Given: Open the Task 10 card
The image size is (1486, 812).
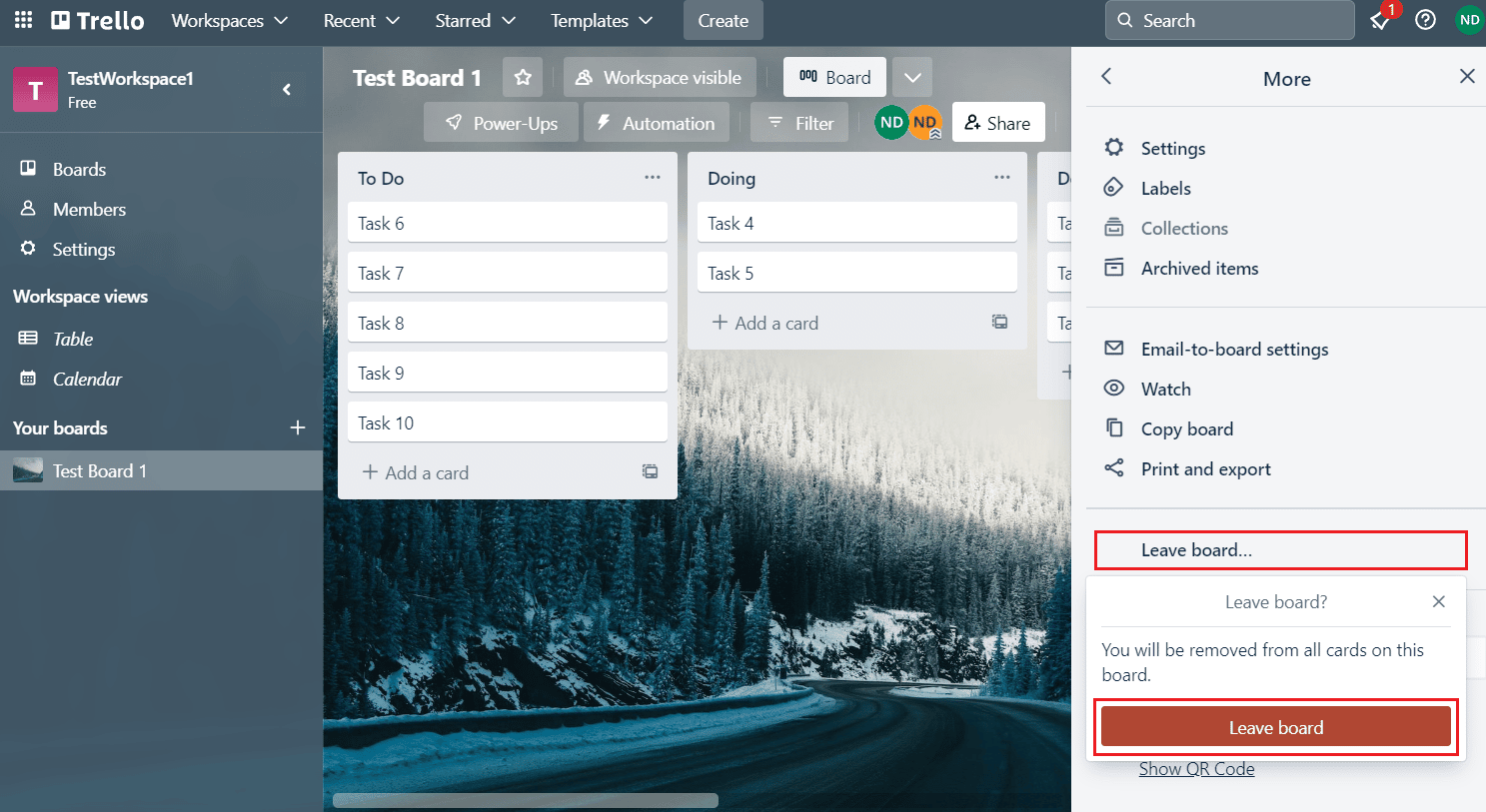Looking at the screenshot, I should pyautogui.click(x=508, y=422).
